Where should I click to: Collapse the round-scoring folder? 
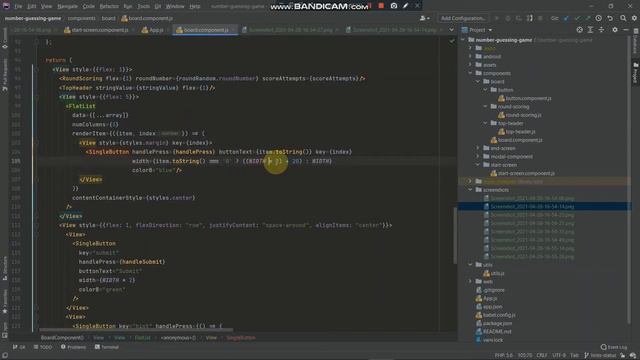(486, 107)
